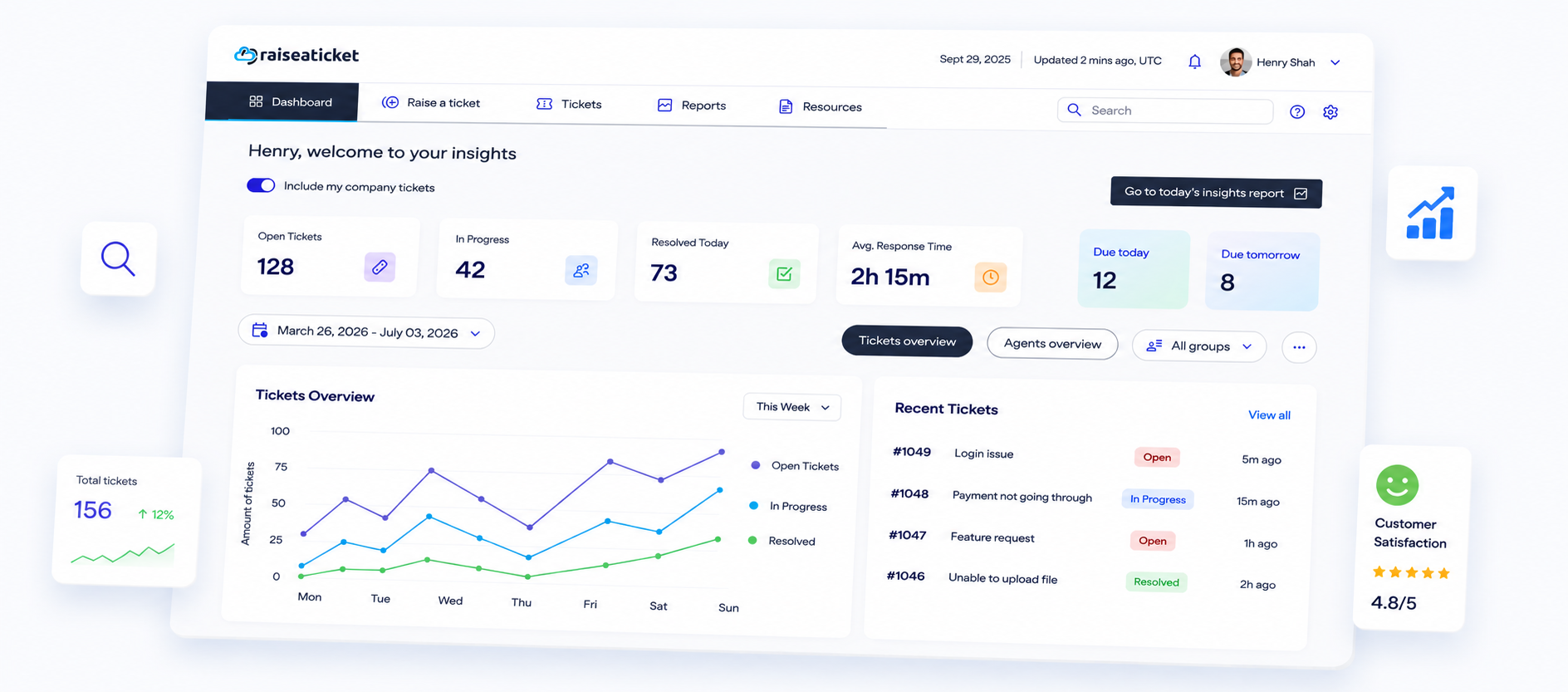Click the calendar icon in the date range picker
Image resolution: width=1568 pixels, height=692 pixels.
pos(260,330)
